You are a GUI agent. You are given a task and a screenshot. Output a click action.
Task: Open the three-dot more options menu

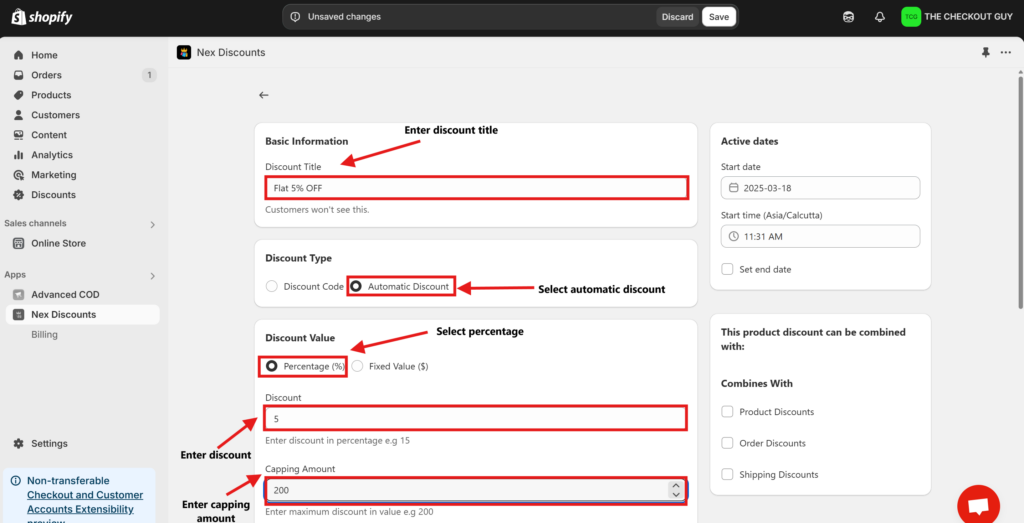click(1006, 52)
